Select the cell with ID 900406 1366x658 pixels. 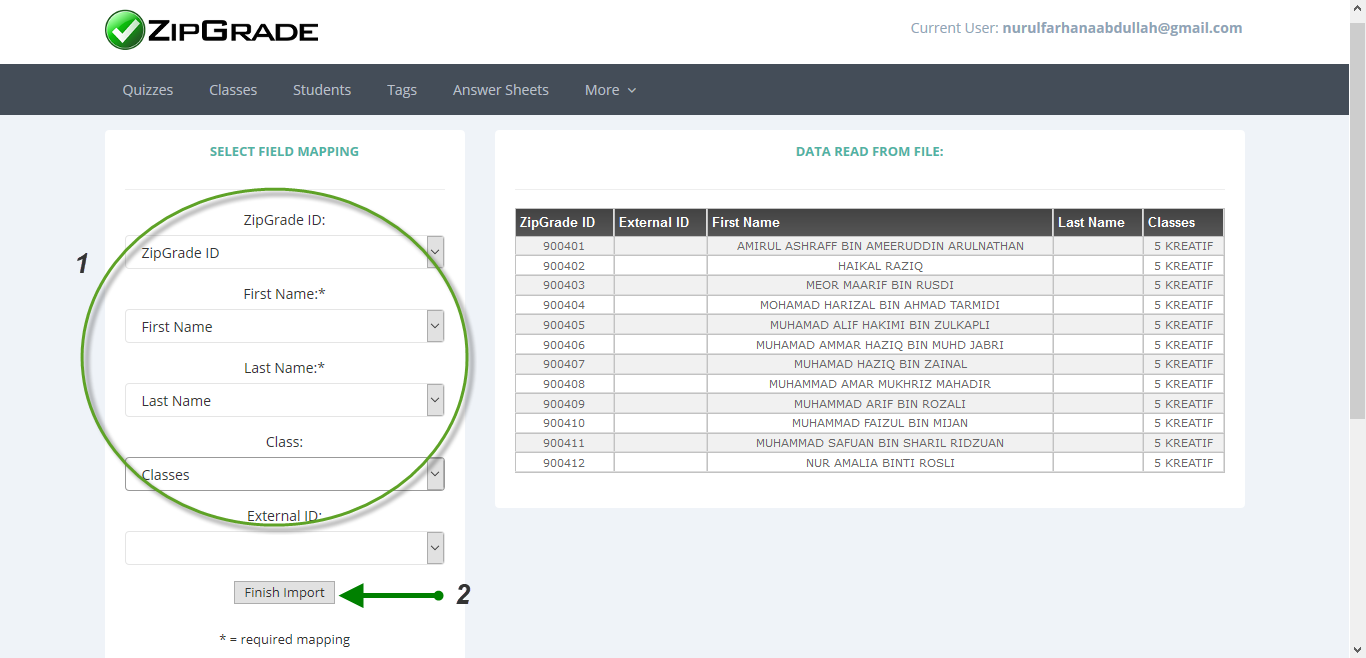(564, 345)
